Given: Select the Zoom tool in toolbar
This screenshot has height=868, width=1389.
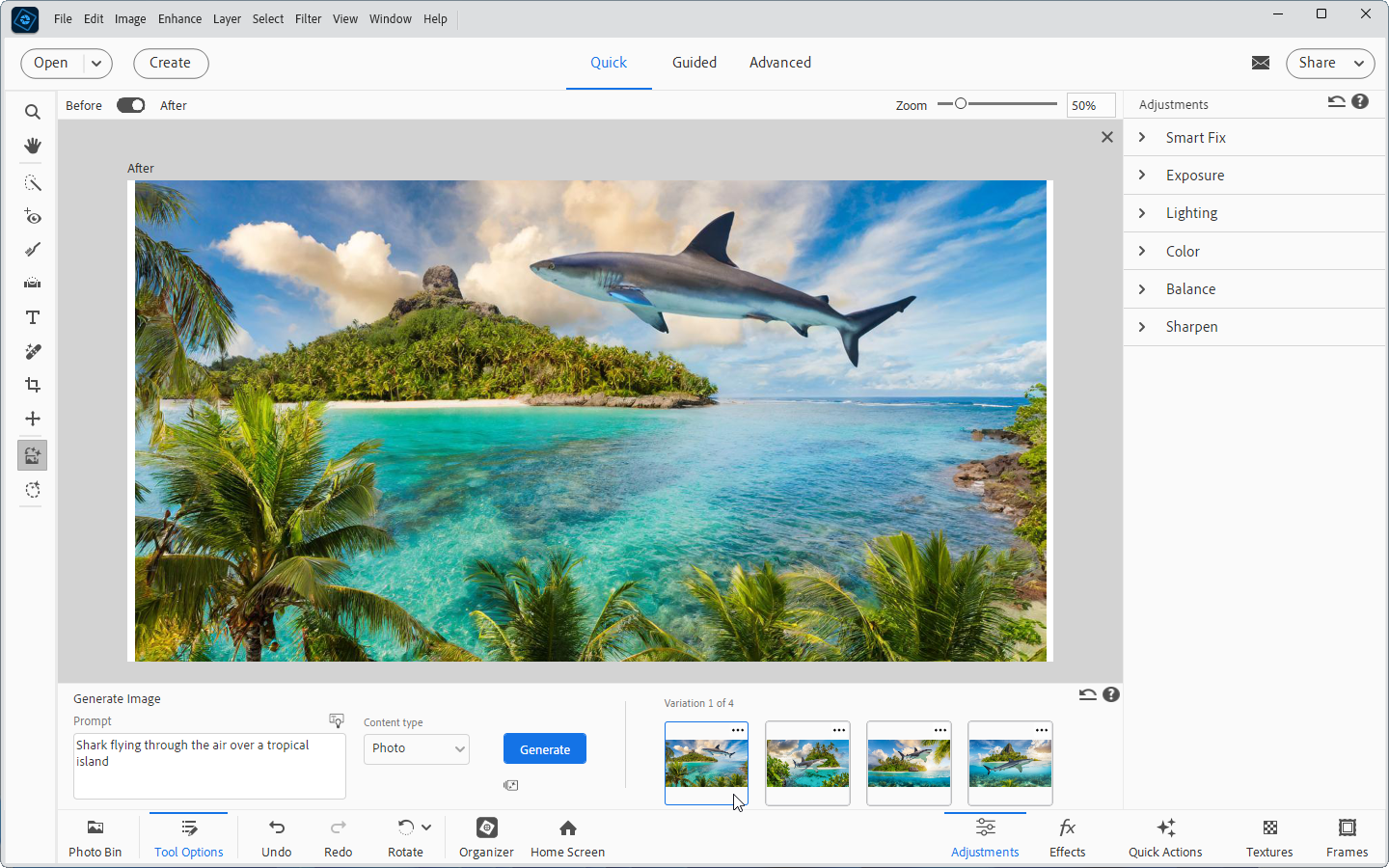Looking at the screenshot, I should pyautogui.click(x=33, y=112).
